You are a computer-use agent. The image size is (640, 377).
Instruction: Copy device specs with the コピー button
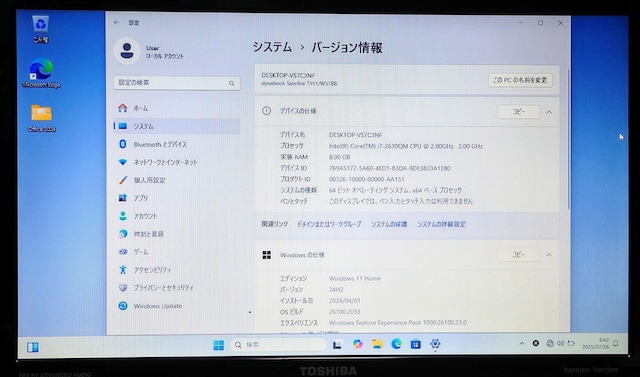(x=519, y=112)
